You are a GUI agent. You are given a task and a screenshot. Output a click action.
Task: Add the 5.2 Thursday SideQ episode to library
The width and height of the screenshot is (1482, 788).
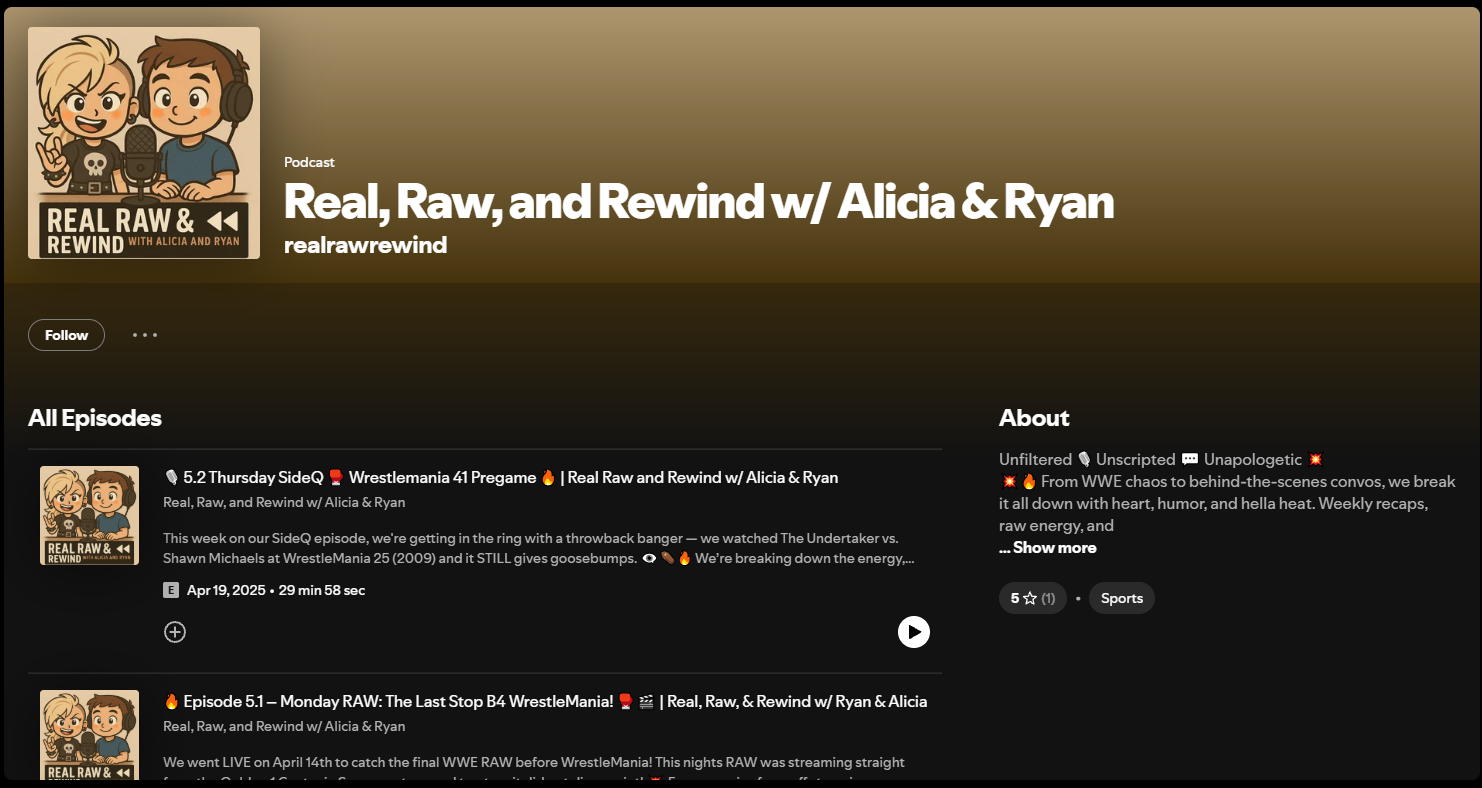(x=175, y=632)
